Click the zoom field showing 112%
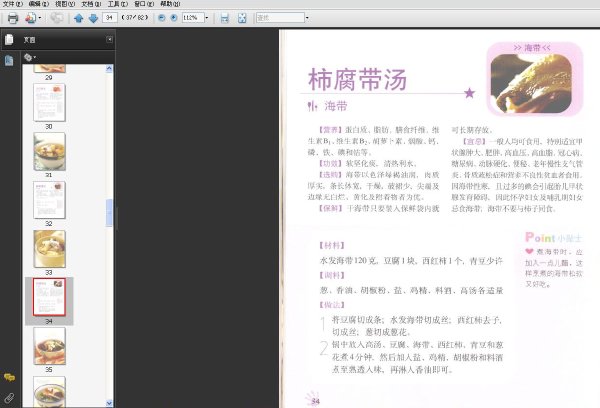This screenshot has height=408, width=600. point(192,18)
